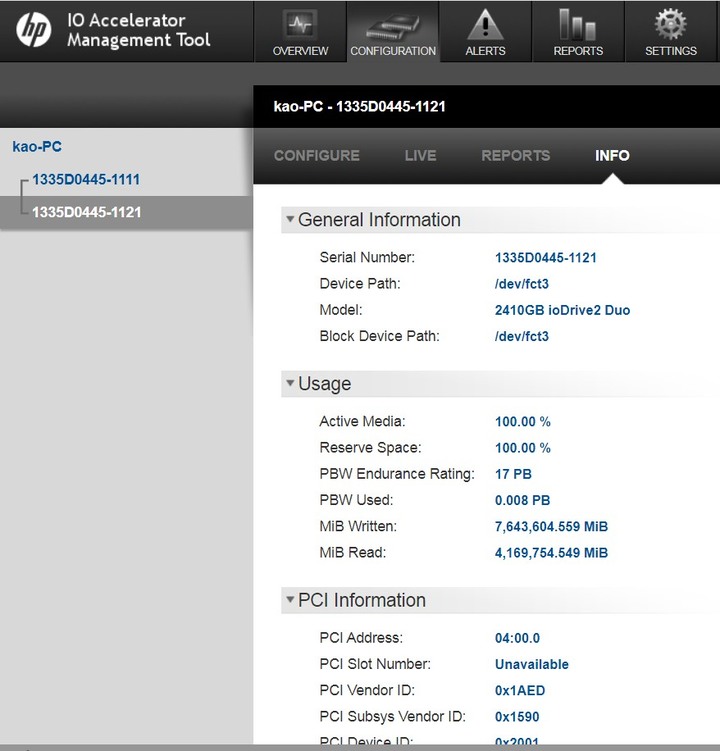This screenshot has height=751, width=720.
Task: Click the Reserve Space 100.00 % value
Action: 523,448
